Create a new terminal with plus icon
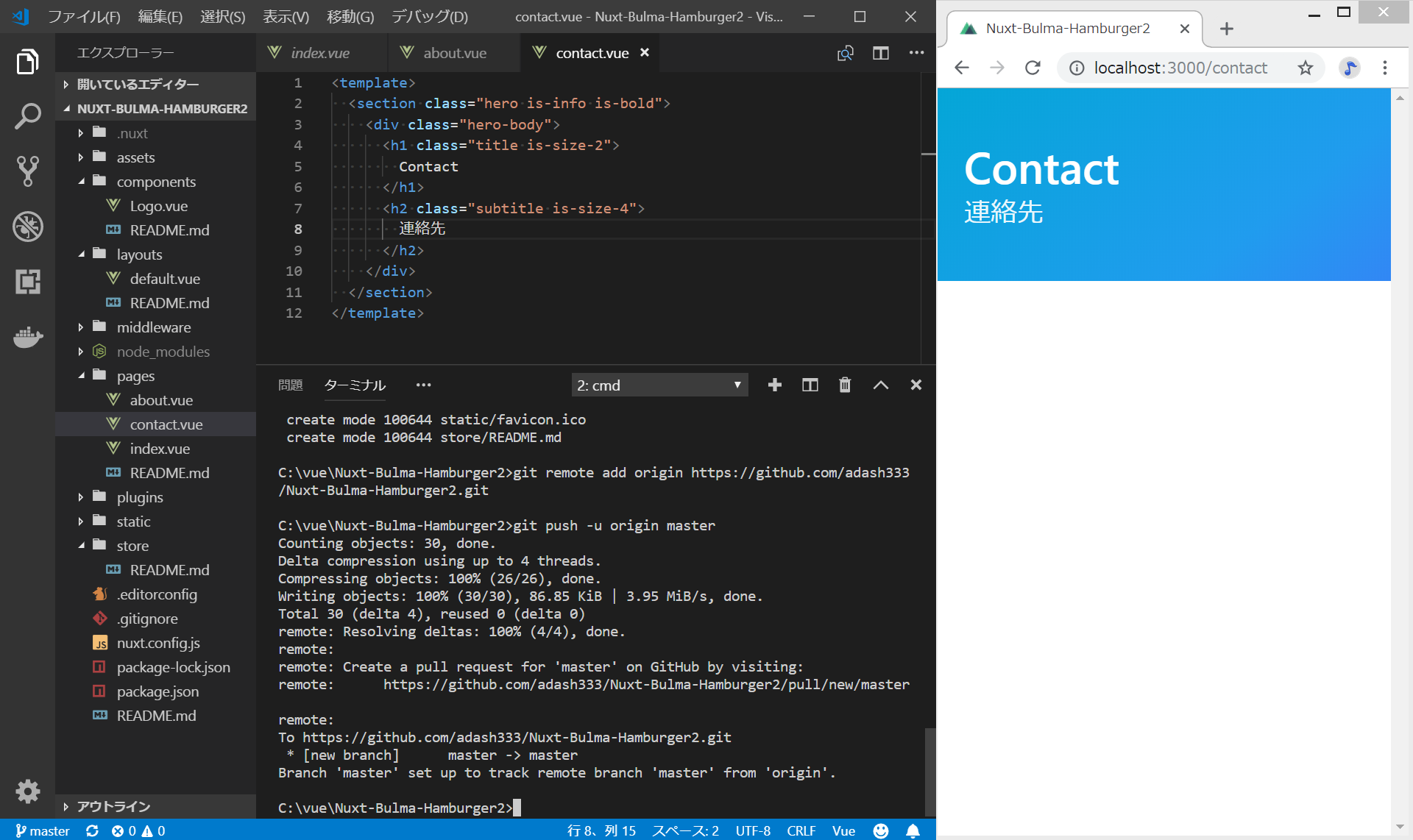This screenshot has width=1413, height=840. point(774,385)
